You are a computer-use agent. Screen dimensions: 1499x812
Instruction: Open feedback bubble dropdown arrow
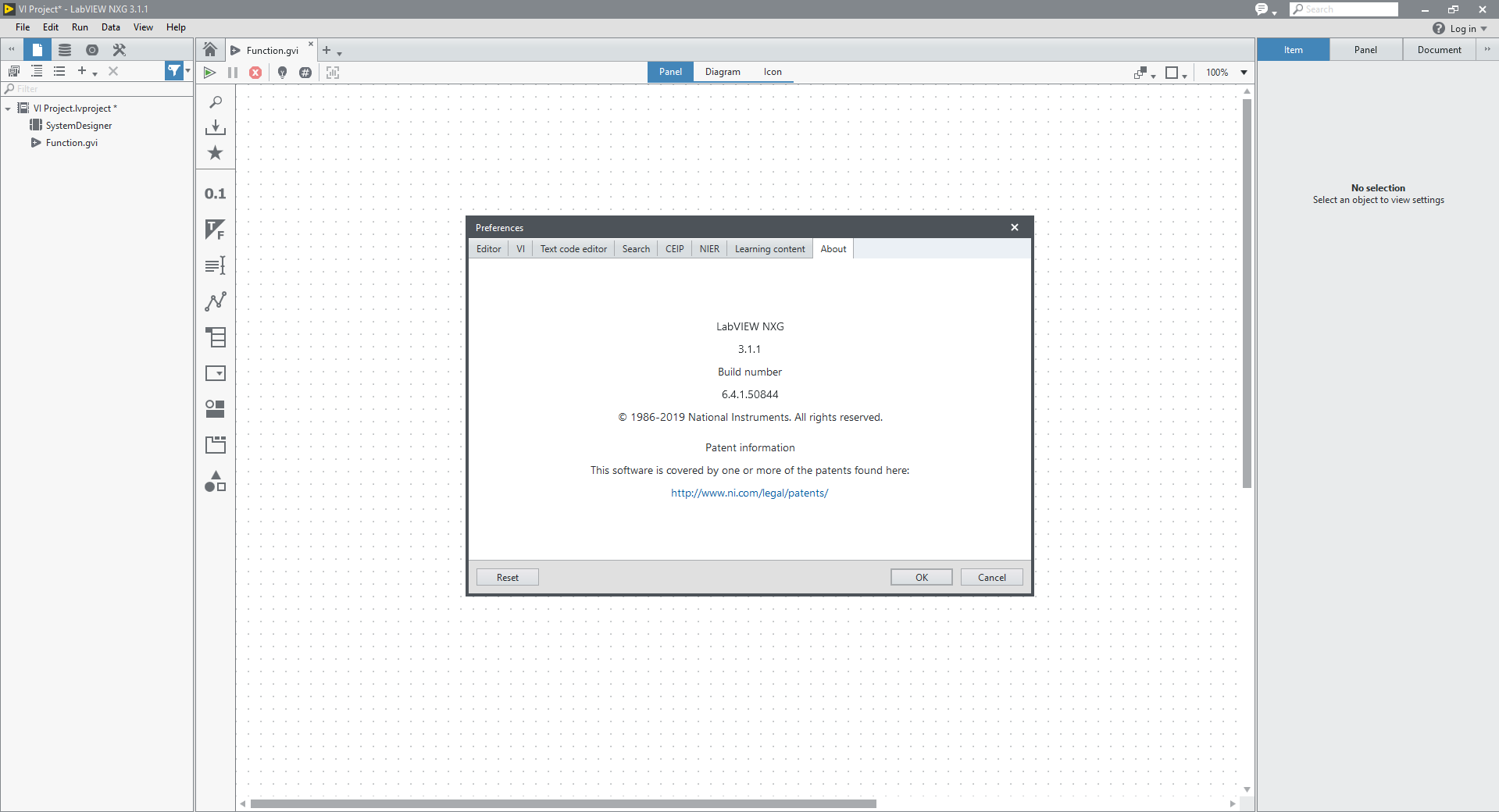click(1274, 12)
